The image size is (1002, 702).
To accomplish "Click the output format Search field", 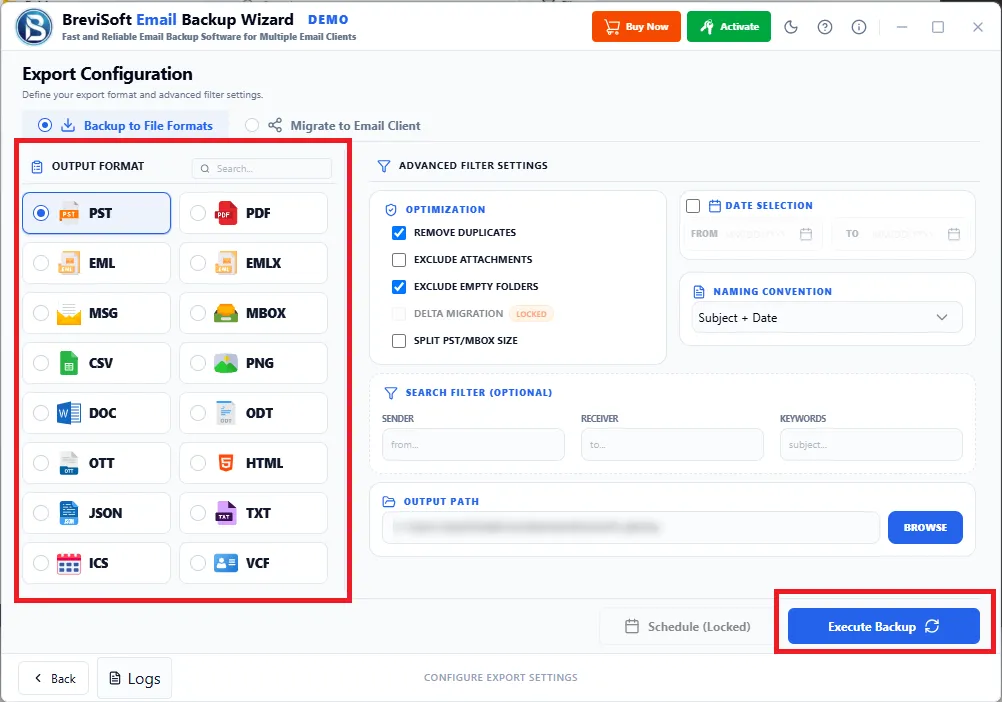I will 261,169.
